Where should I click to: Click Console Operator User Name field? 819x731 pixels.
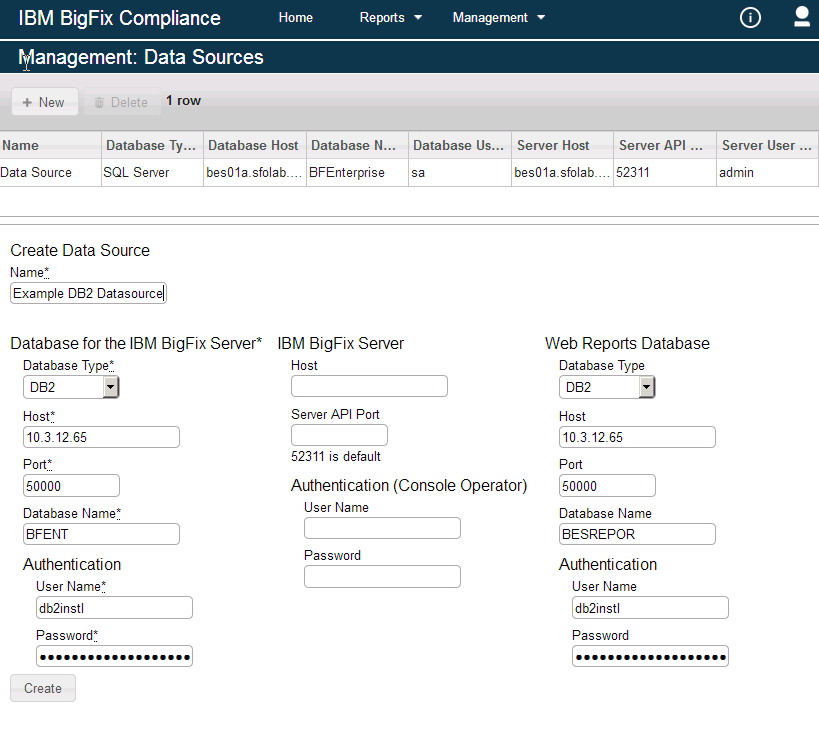382,528
